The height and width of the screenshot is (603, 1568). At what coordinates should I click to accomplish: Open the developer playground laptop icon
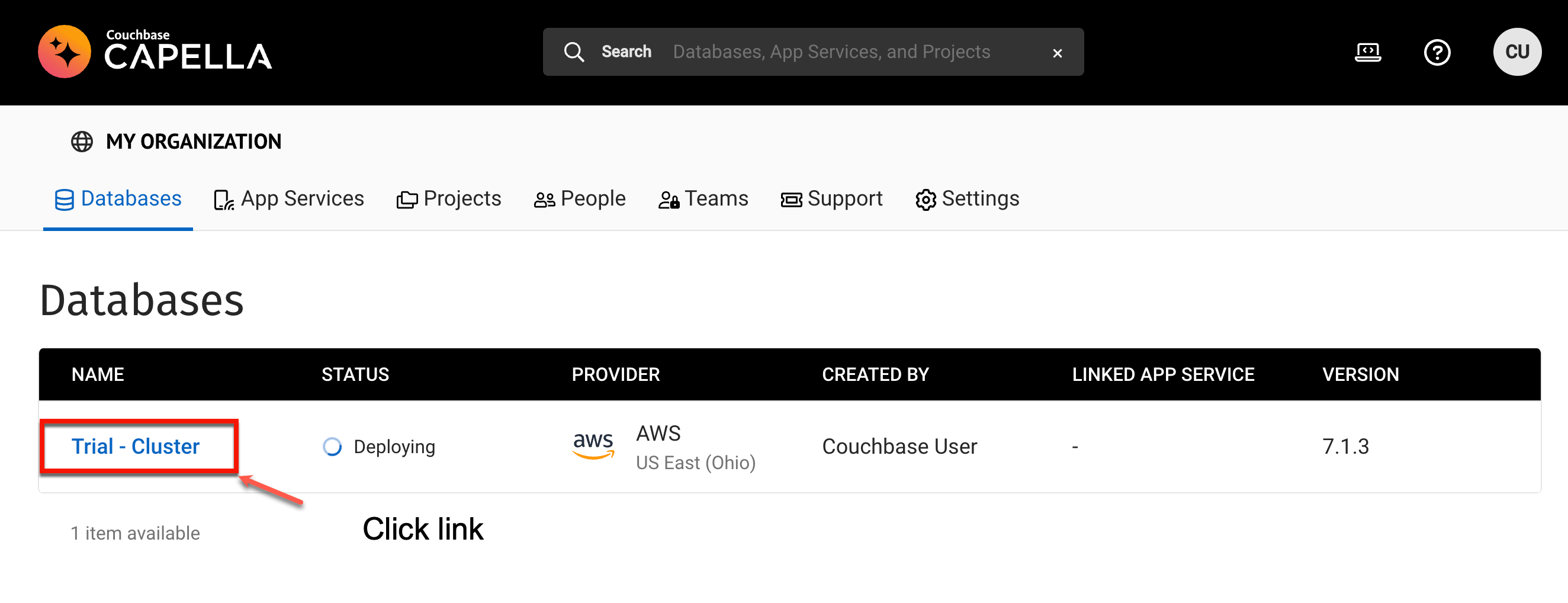pyautogui.click(x=1368, y=52)
